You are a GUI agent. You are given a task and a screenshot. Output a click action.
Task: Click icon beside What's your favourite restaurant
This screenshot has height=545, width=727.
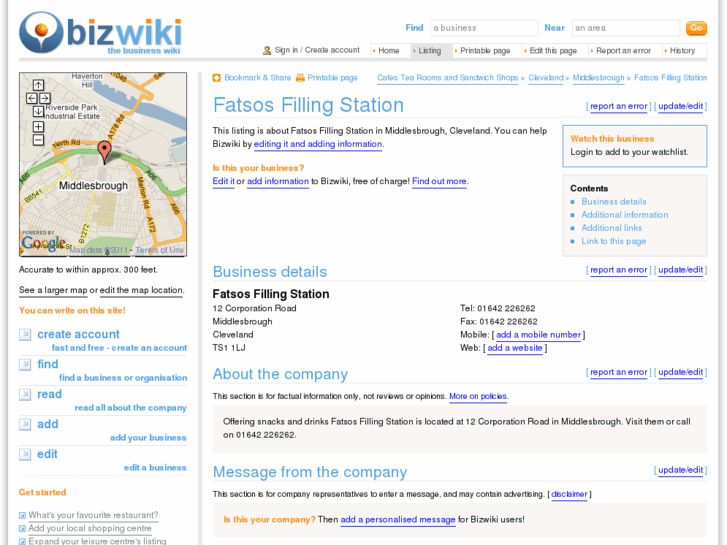point(22,515)
